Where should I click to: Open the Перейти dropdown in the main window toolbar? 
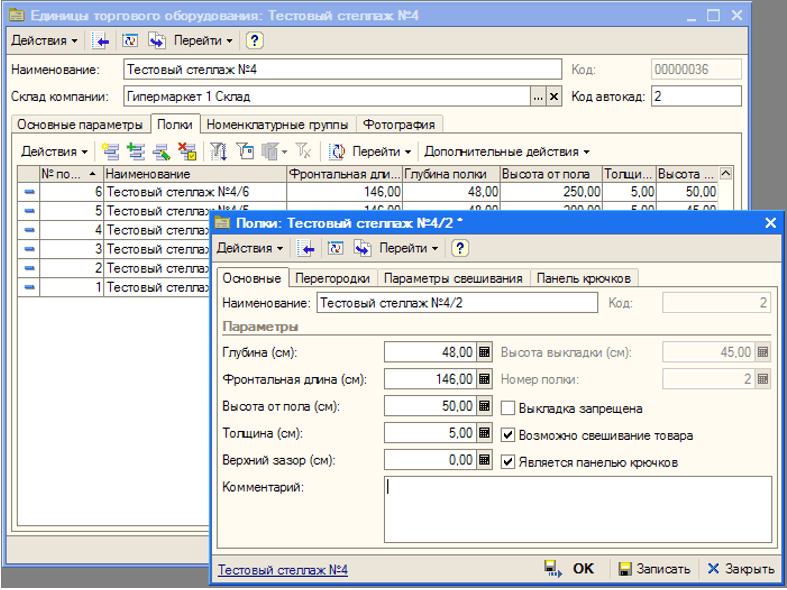pyautogui.click(x=203, y=41)
